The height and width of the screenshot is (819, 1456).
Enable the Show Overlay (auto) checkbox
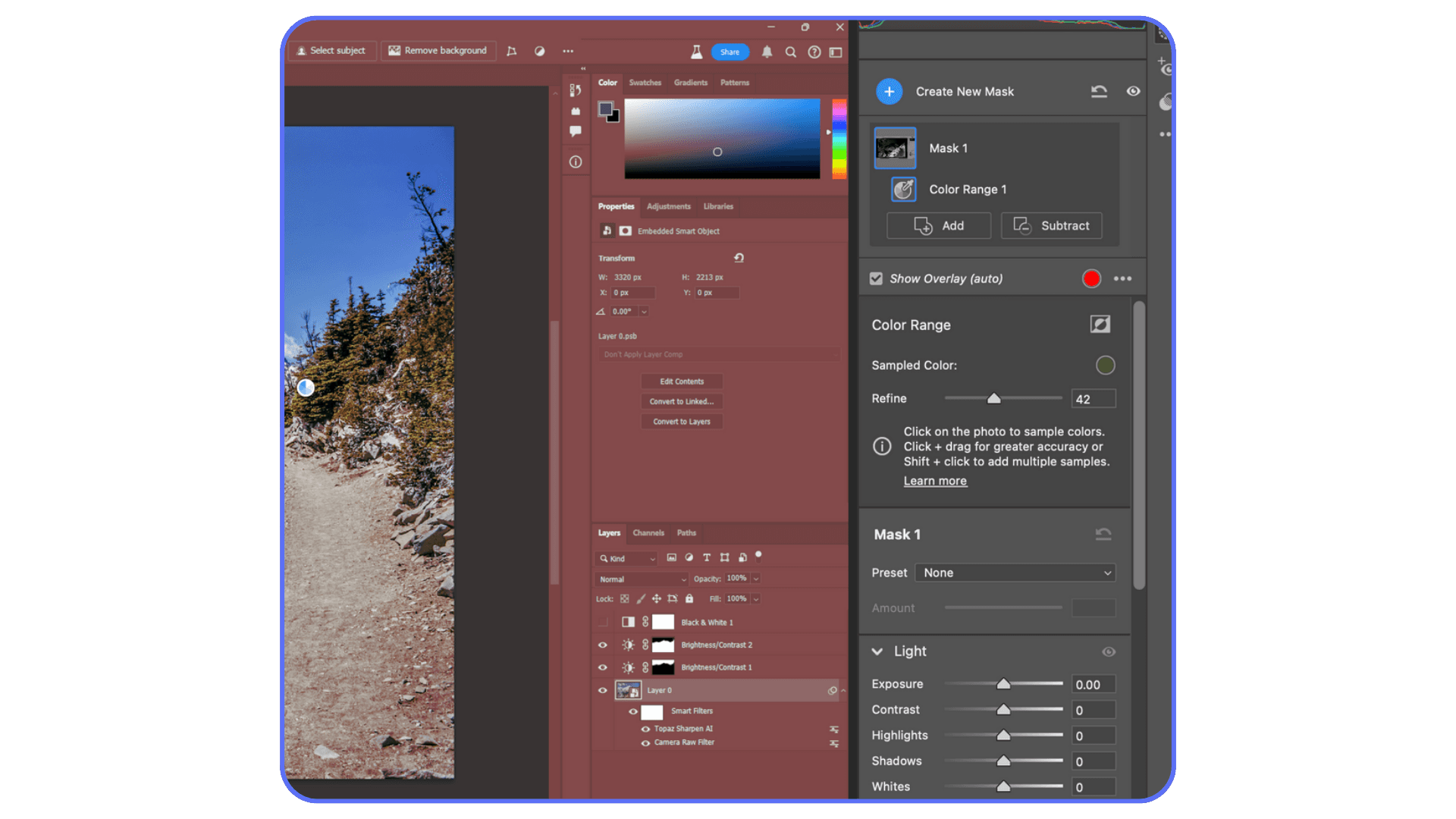tap(876, 278)
